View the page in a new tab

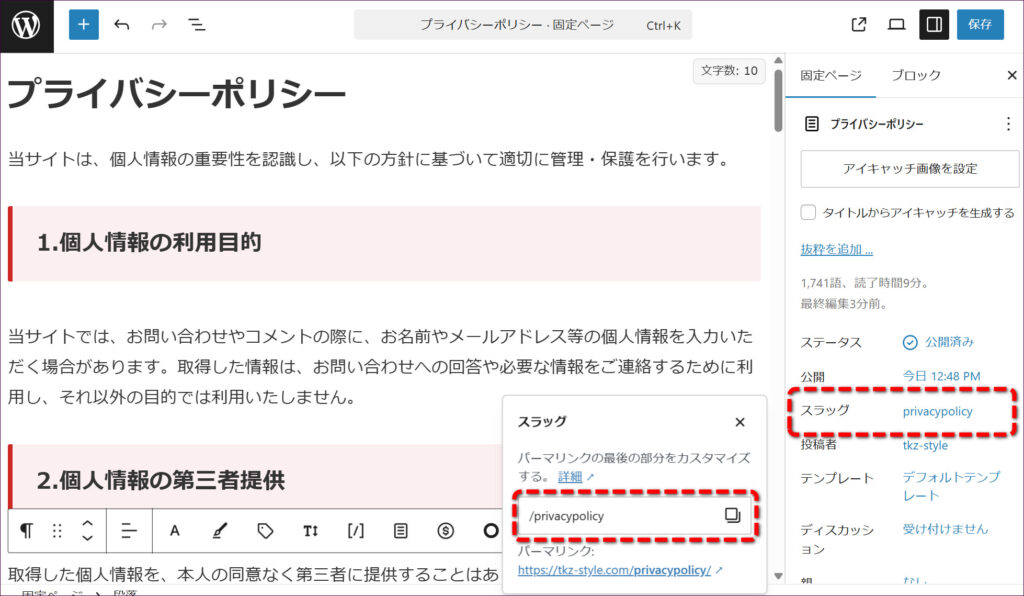point(858,25)
